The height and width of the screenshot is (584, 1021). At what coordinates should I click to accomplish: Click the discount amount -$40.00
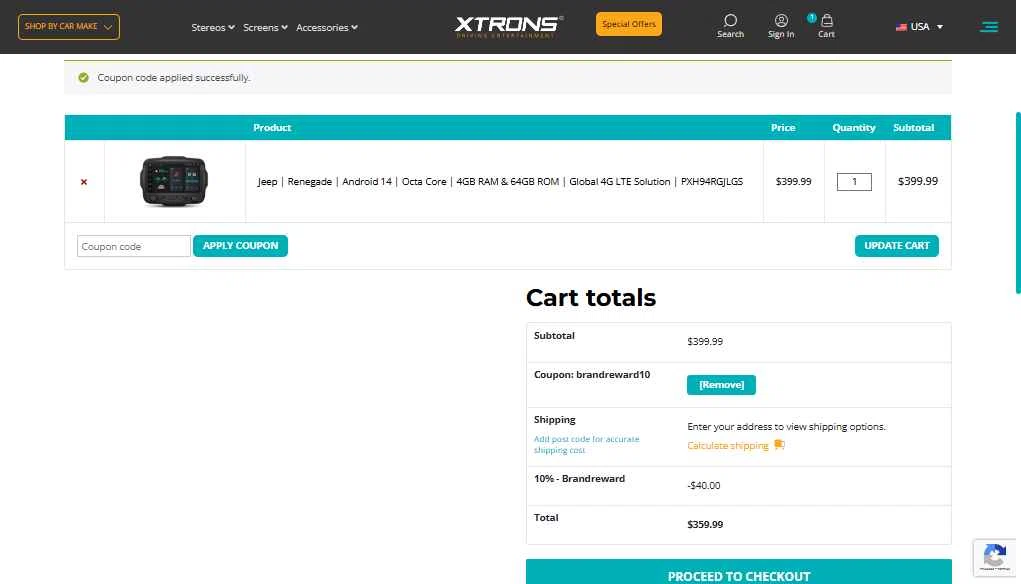[x=704, y=486]
